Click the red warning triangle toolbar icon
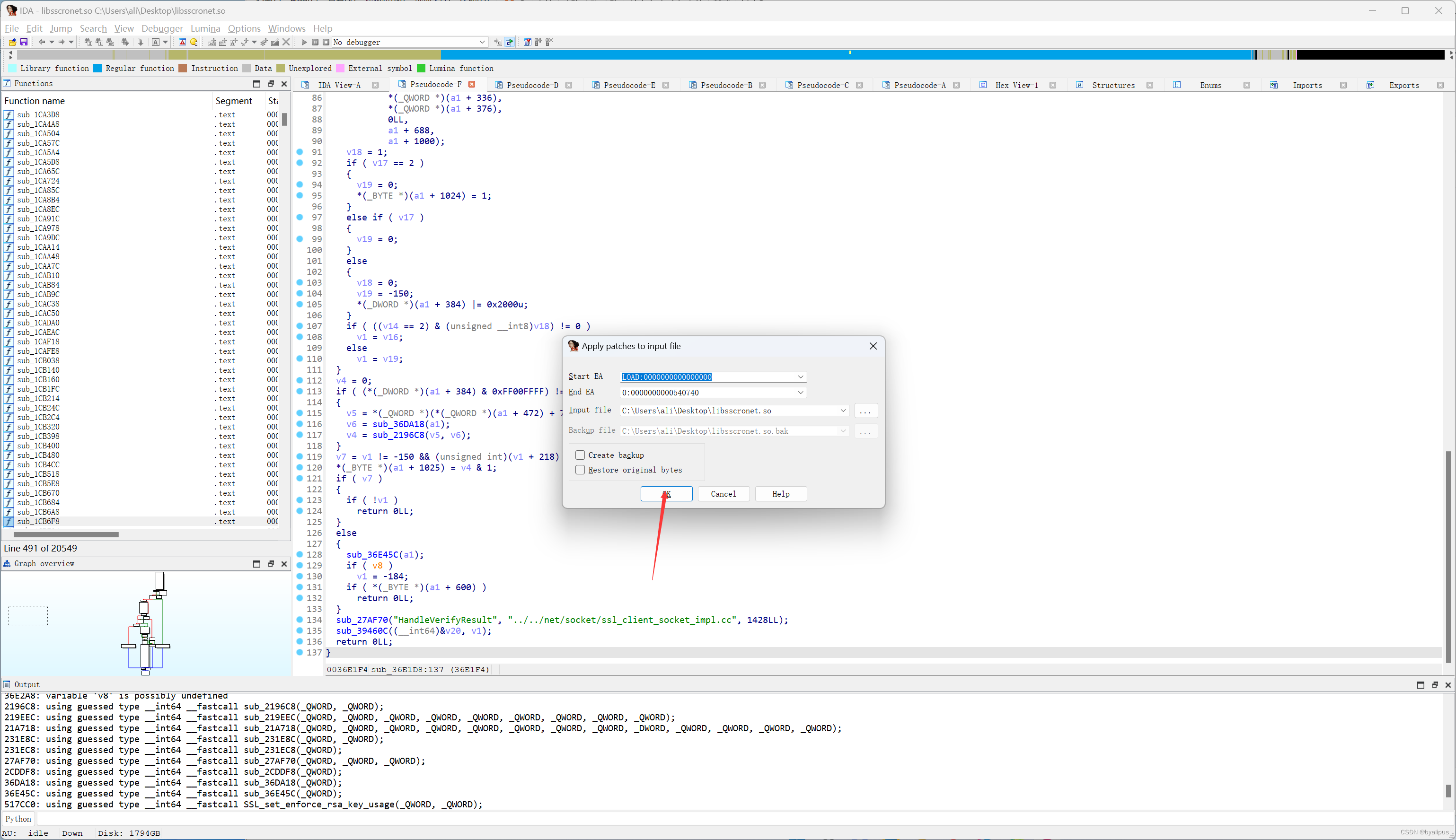 tap(182, 42)
